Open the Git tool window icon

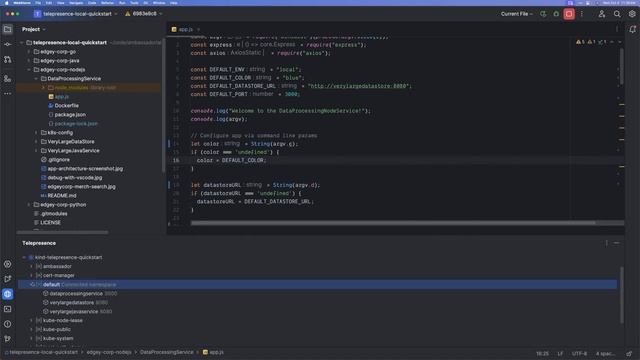[x=7, y=339]
